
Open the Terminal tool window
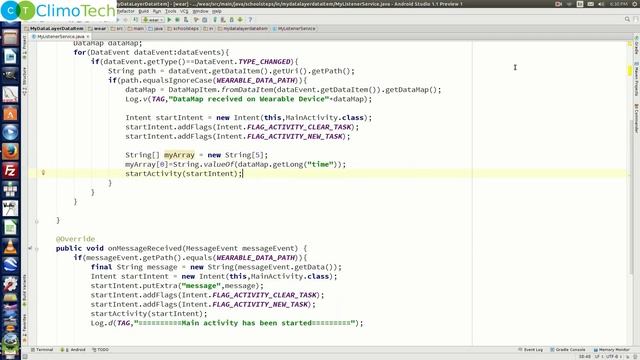42,350
